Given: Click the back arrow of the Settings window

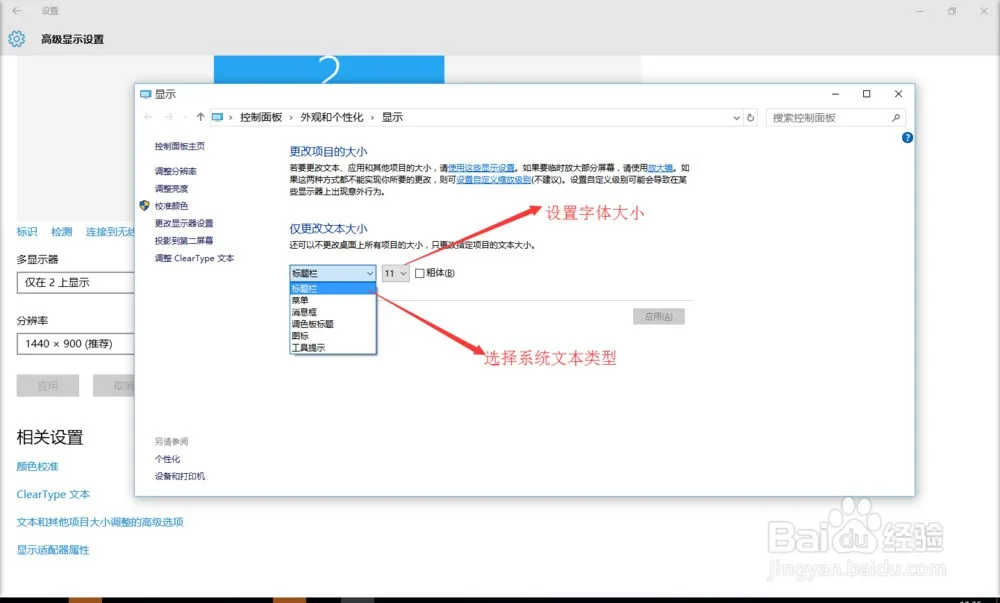Looking at the screenshot, I should [14, 11].
